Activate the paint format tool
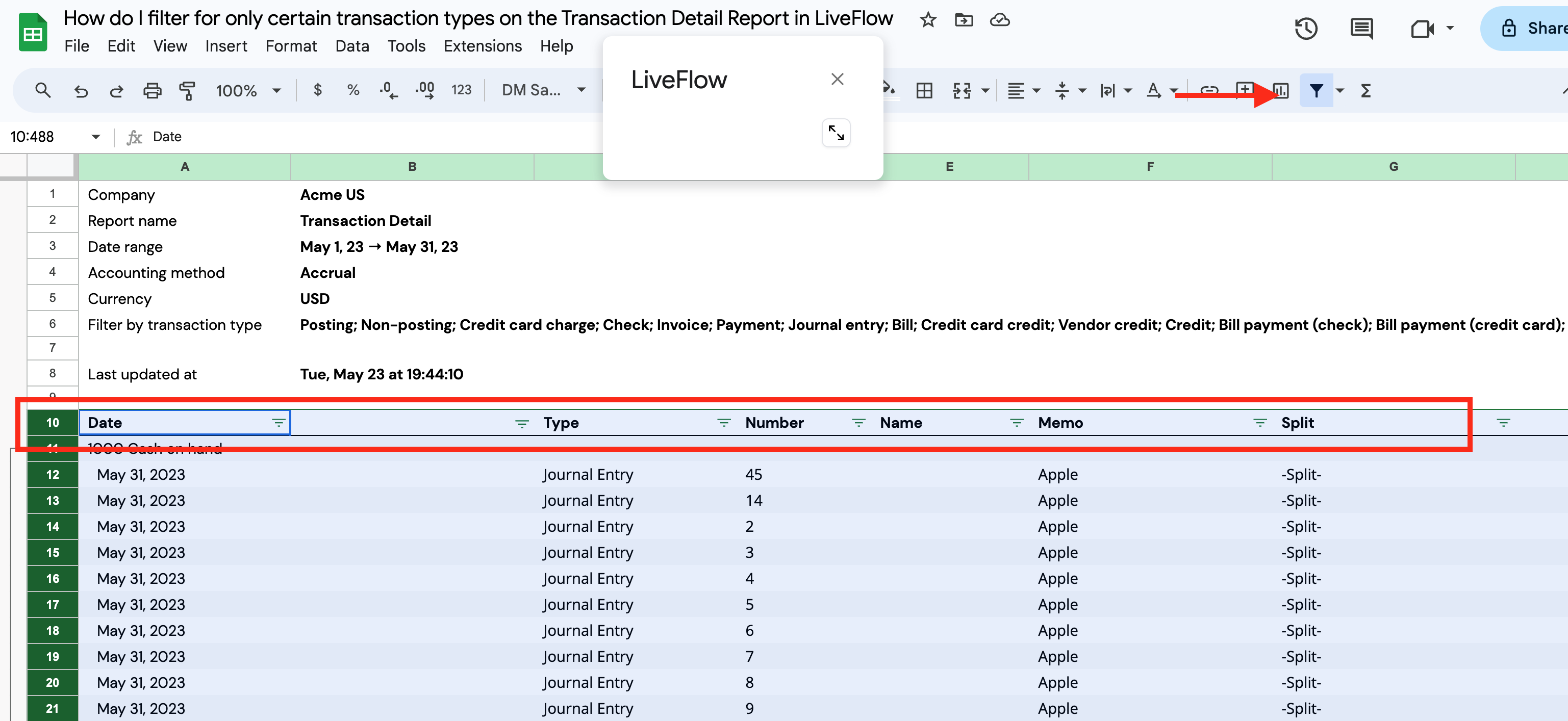1568x721 pixels. (x=188, y=91)
